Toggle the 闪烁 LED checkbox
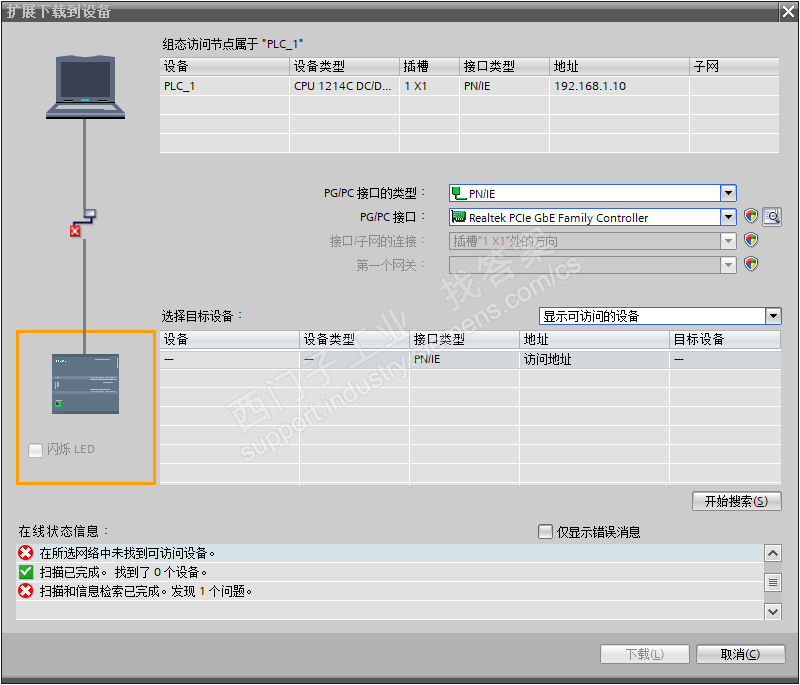Image resolution: width=800 pixels, height=685 pixels. (35, 450)
